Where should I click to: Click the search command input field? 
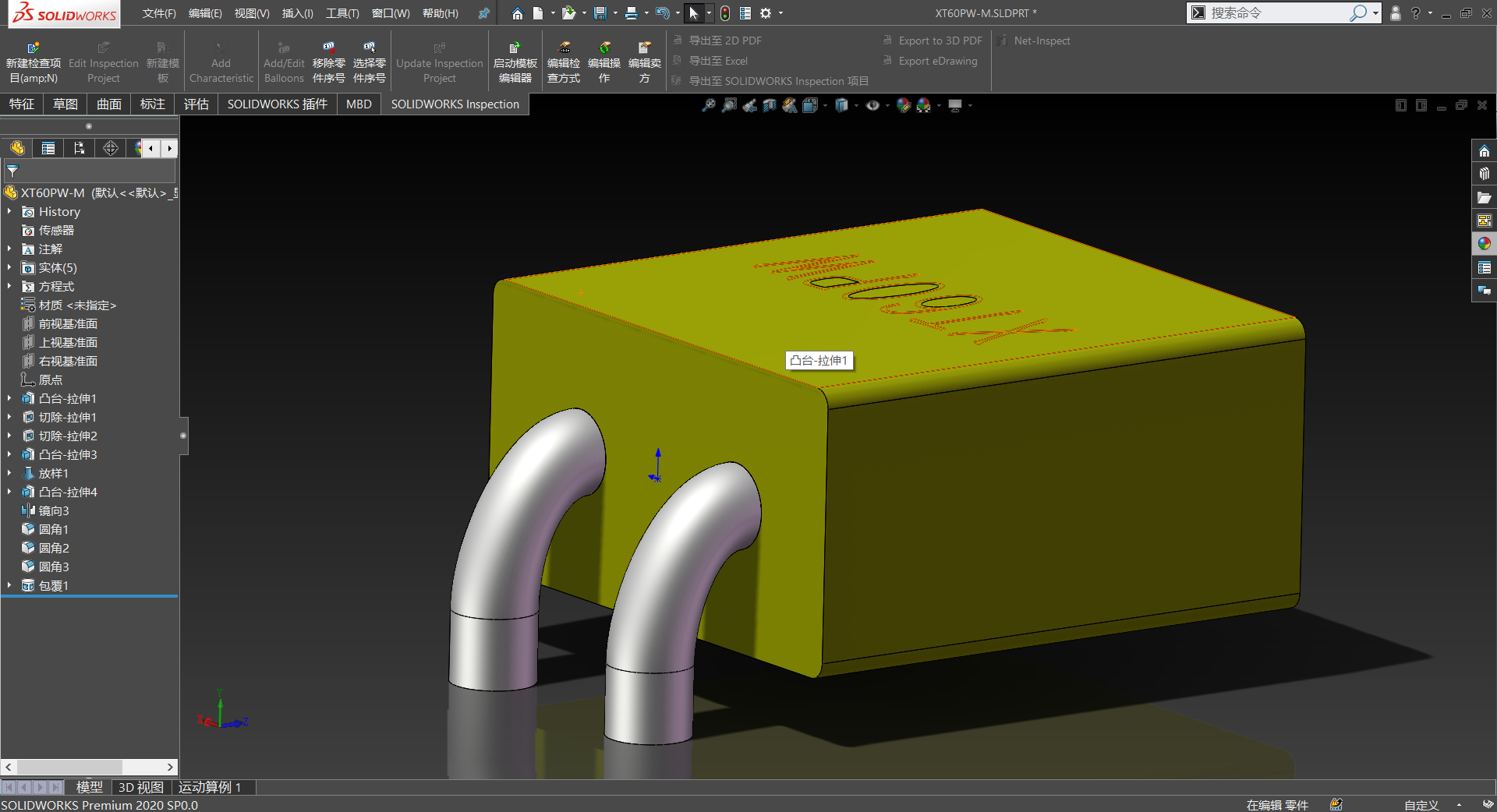1279,13
